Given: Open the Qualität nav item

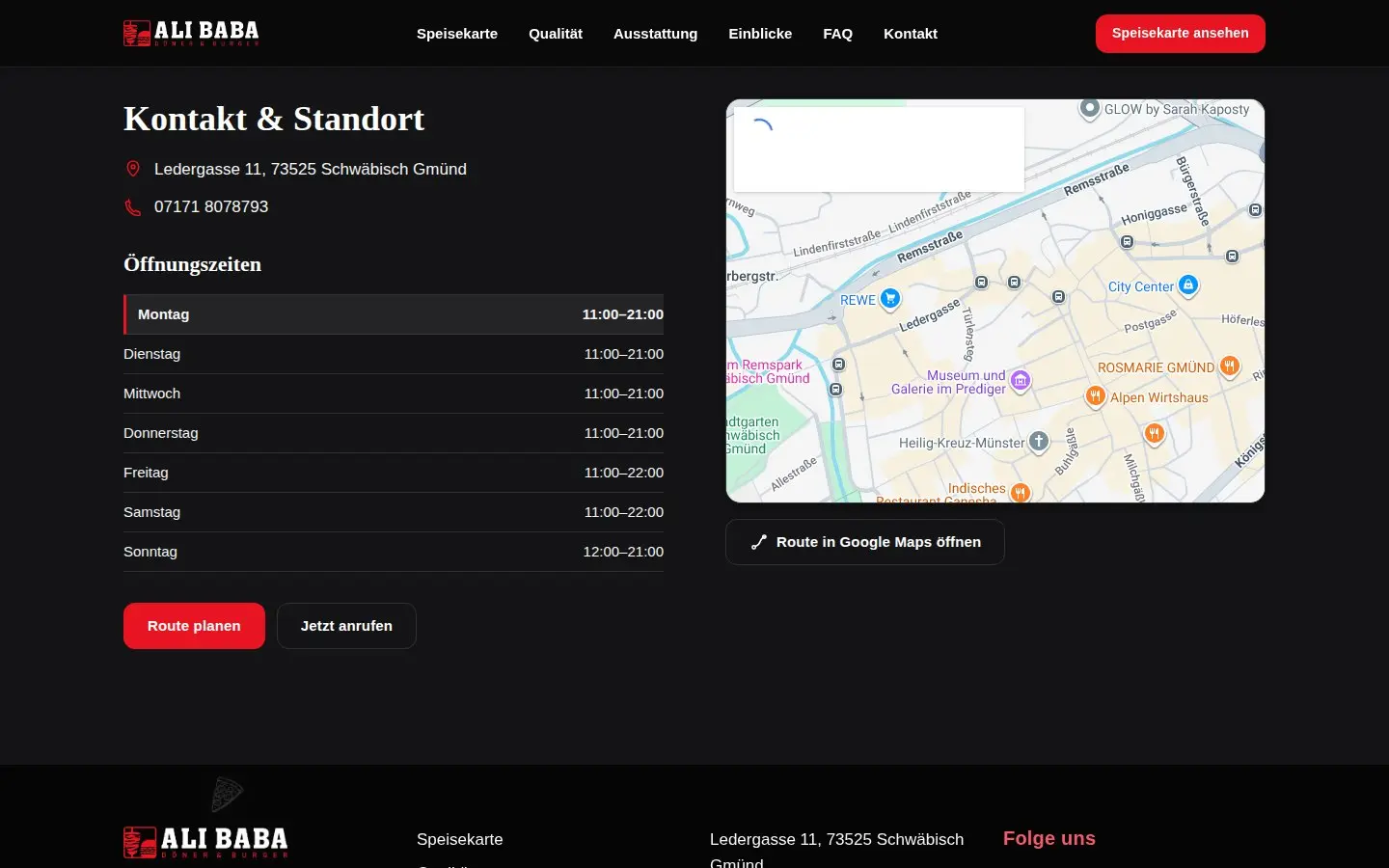Looking at the screenshot, I should 556,34.
